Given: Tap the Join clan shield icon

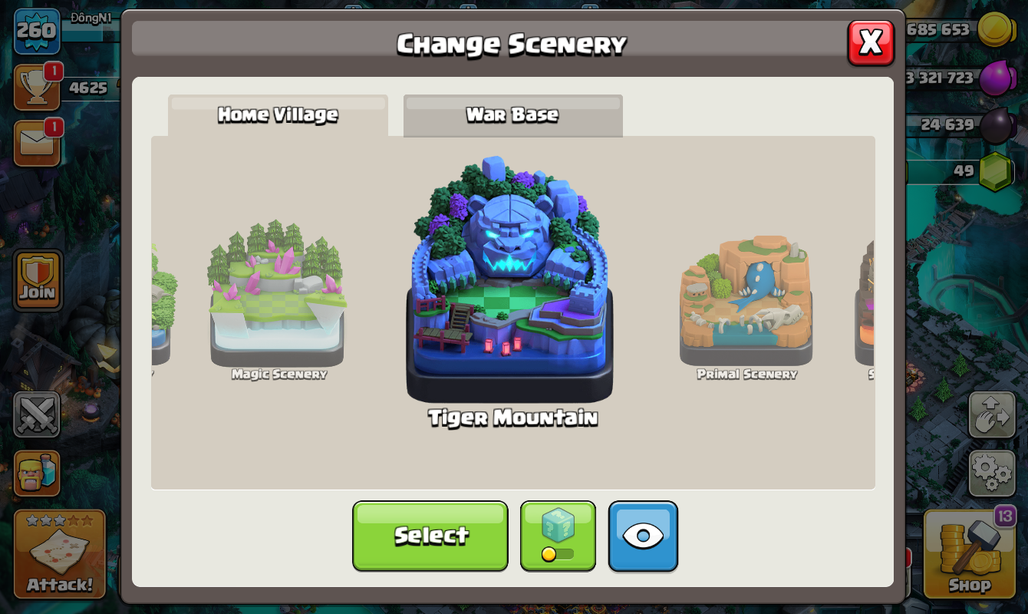Looking at the screenshot, I should [x=37, y=280].
